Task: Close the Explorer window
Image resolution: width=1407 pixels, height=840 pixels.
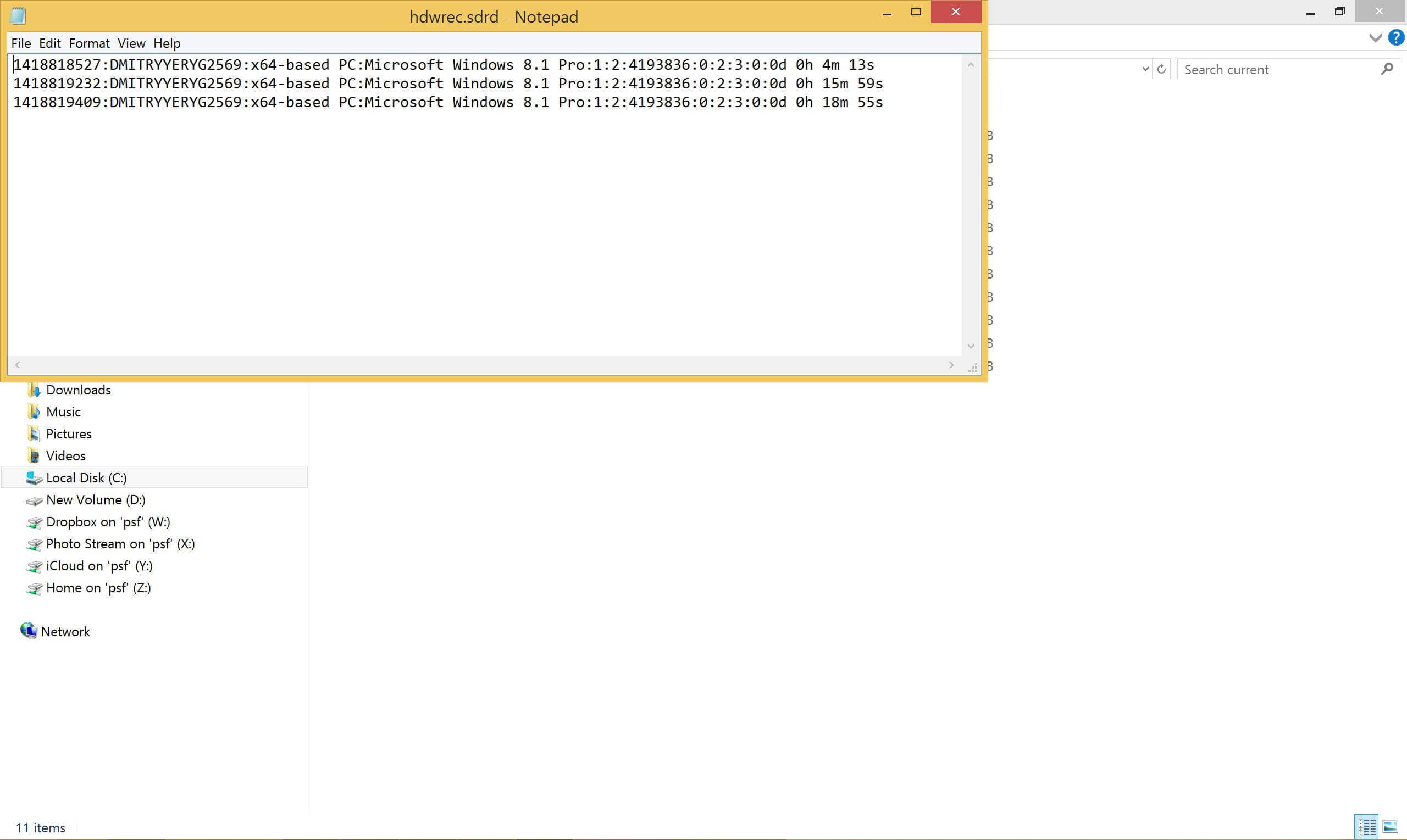Action: (1380, 12)
